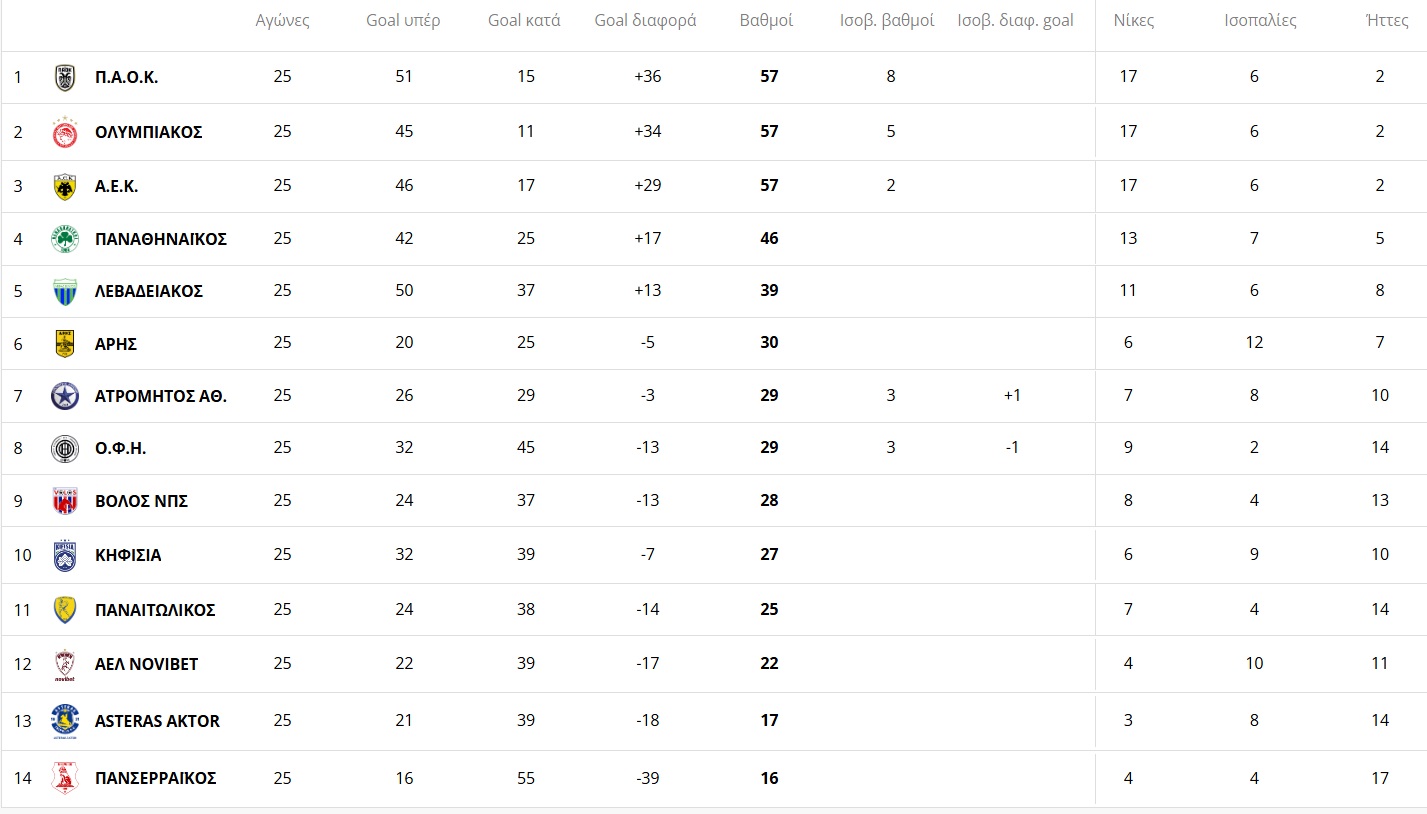Click the Volos ΝΠΣ red crest
1427x814 pixels.
65,501
